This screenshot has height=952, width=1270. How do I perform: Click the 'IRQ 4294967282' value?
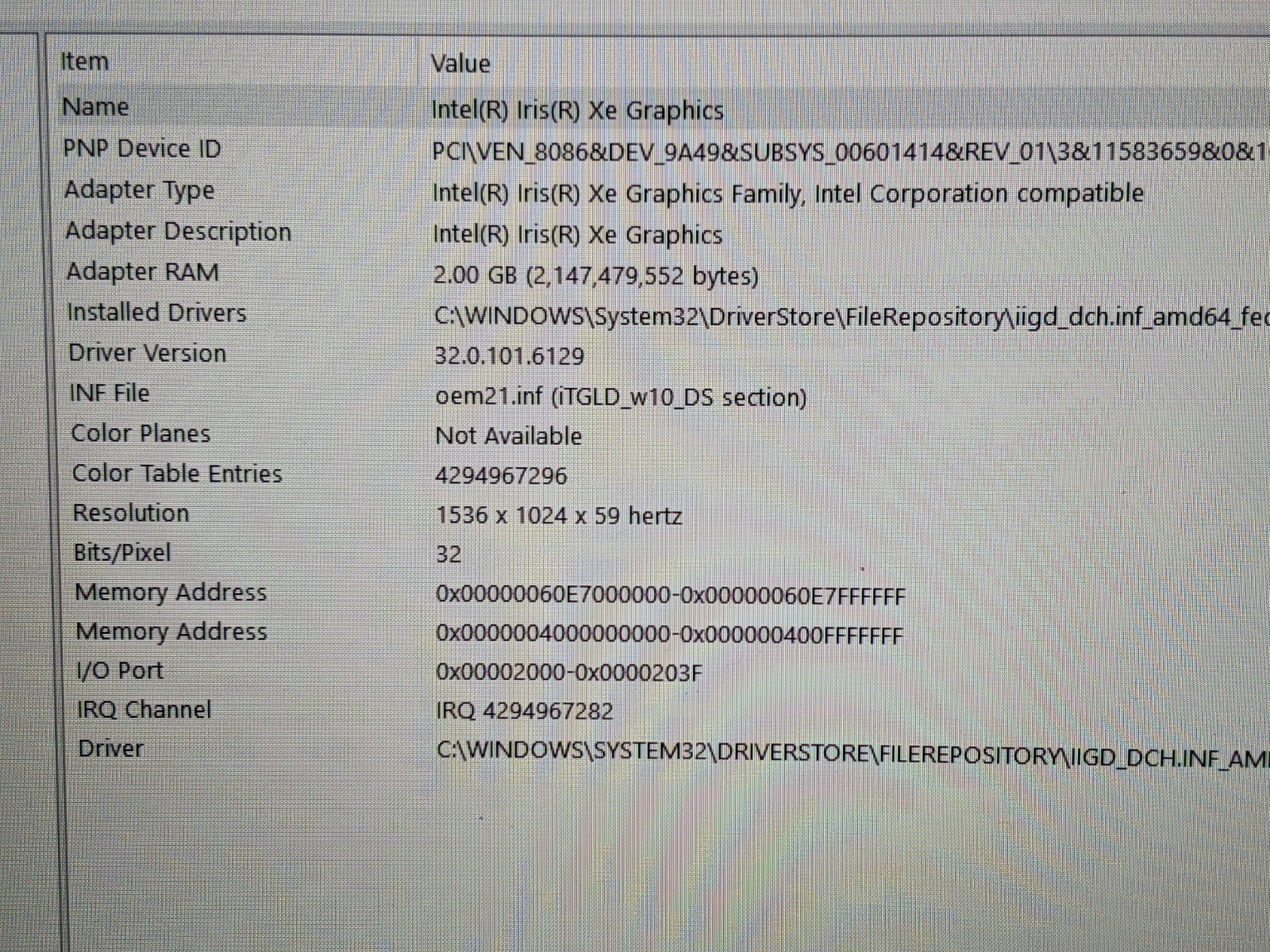point(525,711)
